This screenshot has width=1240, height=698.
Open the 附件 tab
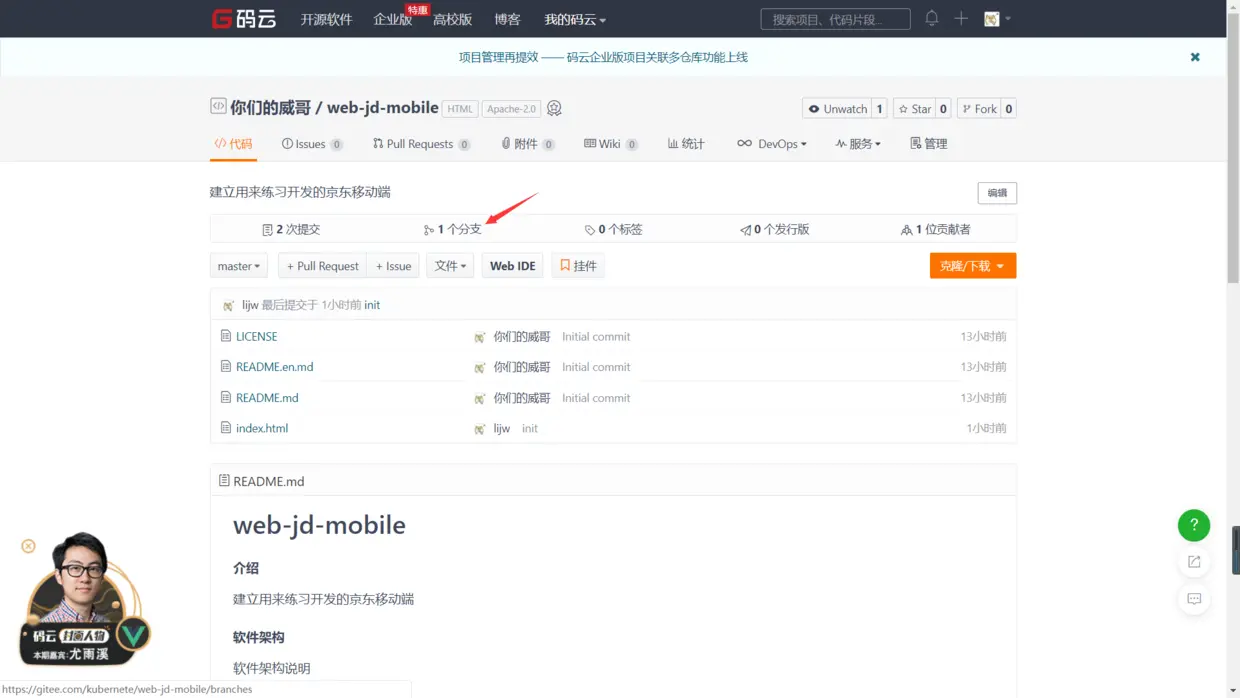pyautogui.click(x=528, y=144)
